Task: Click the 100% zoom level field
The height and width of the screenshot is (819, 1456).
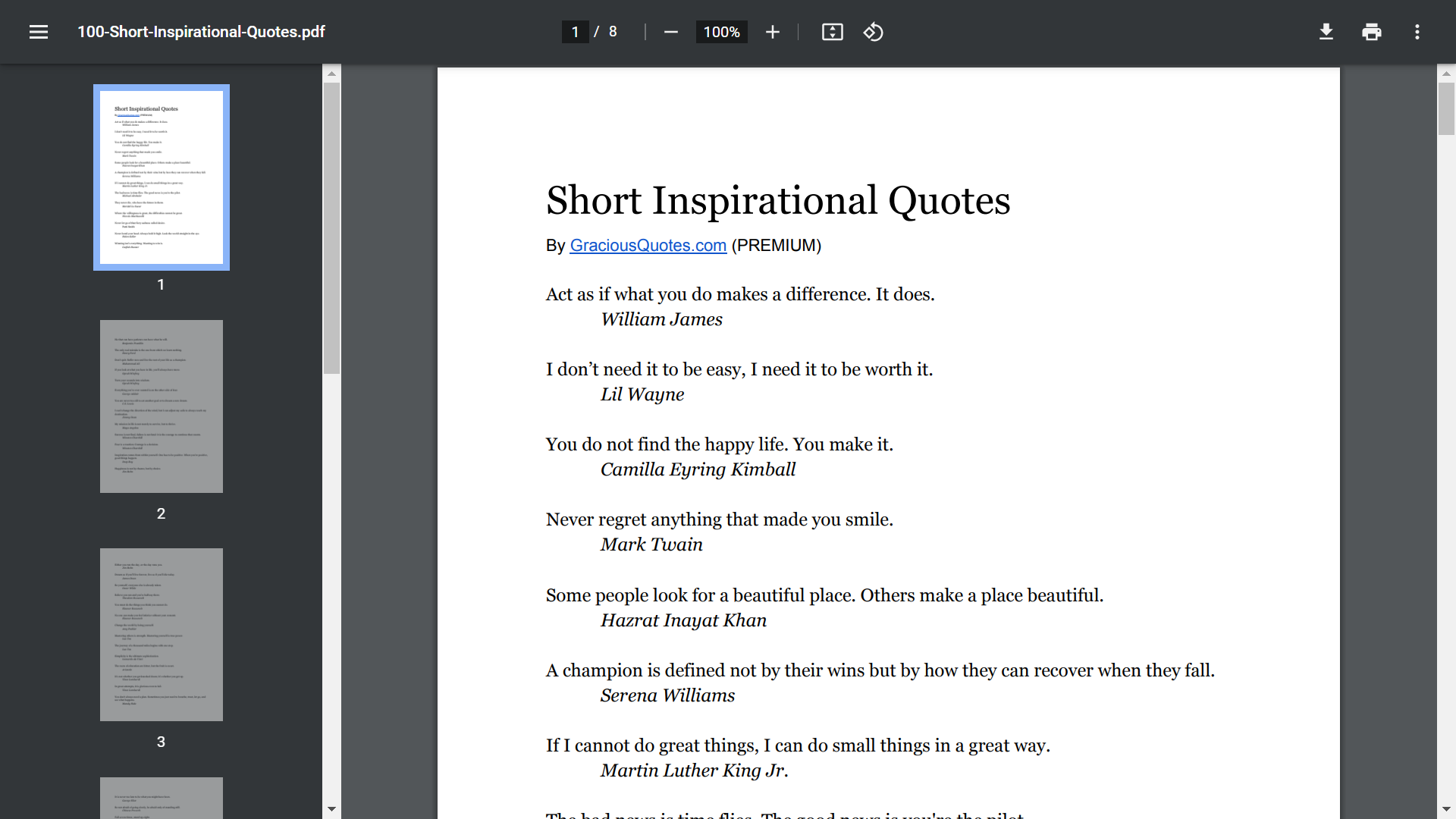Action: pos(721,32)
